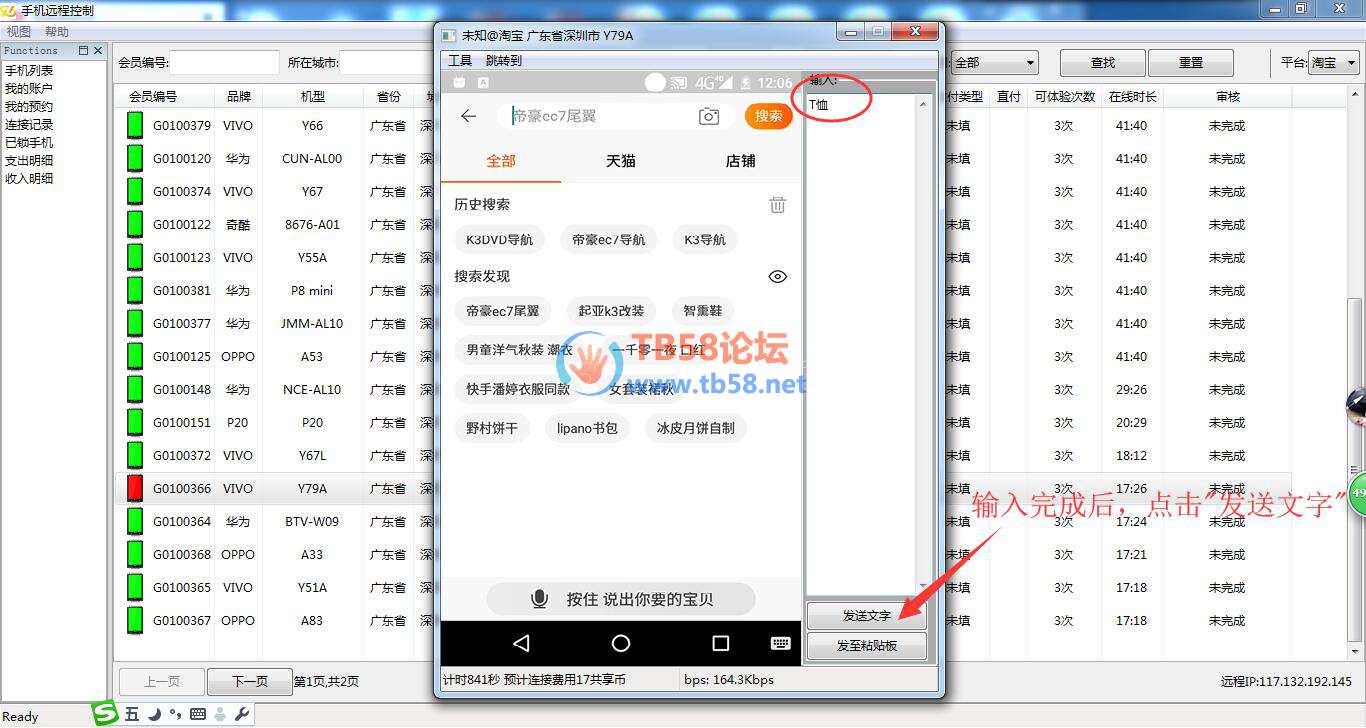Tap Android home circle button
Screen dimensions: 1366x728
621,643
